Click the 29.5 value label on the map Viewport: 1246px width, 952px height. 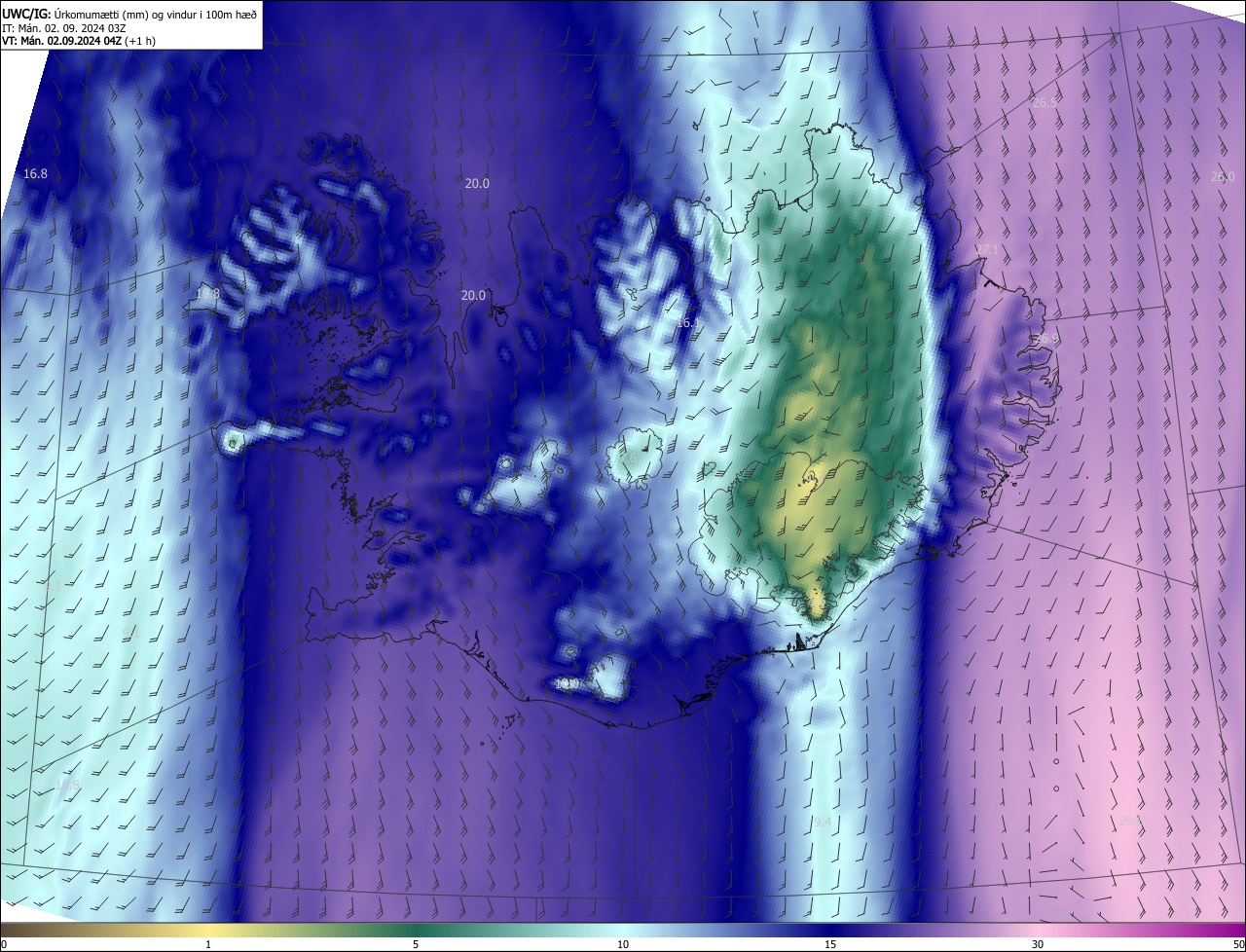(x=1130, y=822)
